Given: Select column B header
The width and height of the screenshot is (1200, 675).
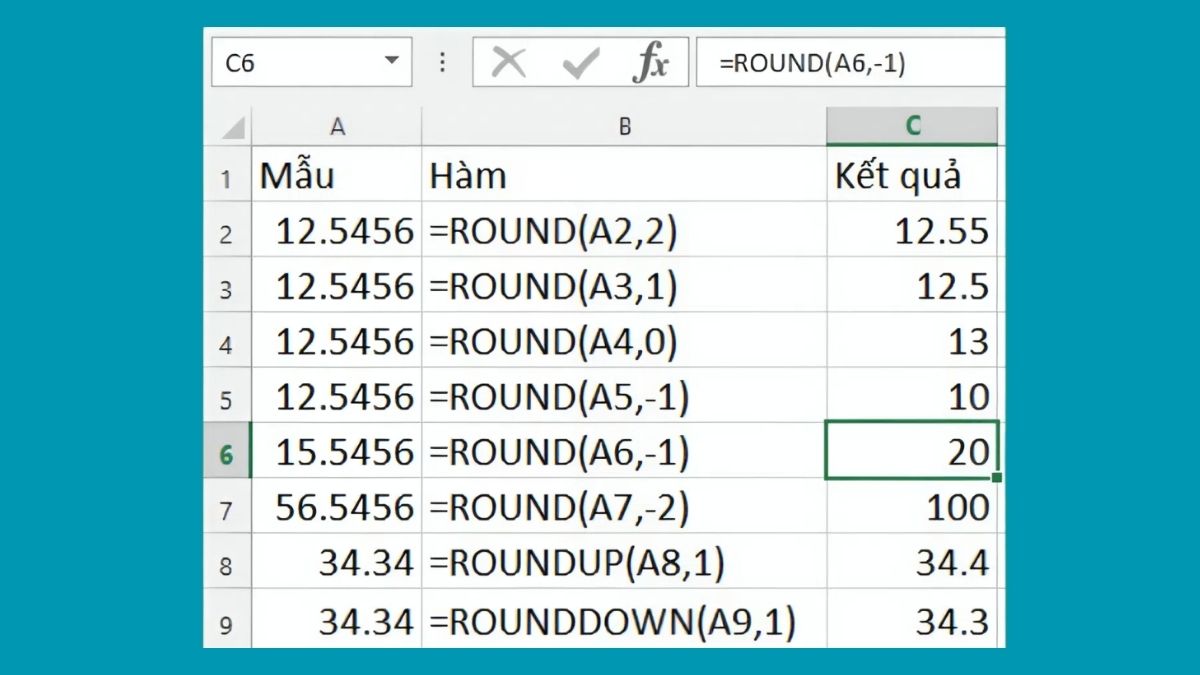Looking at the screenshot, I should point(624,126).
